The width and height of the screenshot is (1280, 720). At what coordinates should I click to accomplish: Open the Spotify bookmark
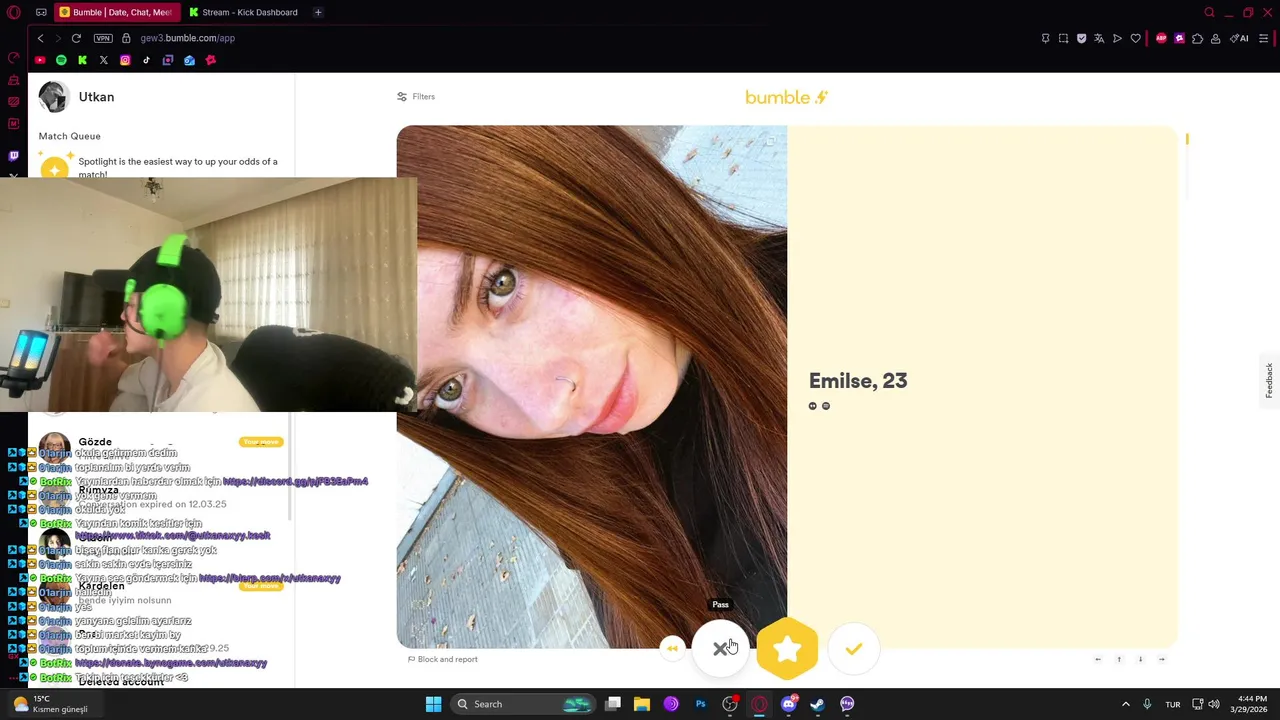tap(61, 60)
